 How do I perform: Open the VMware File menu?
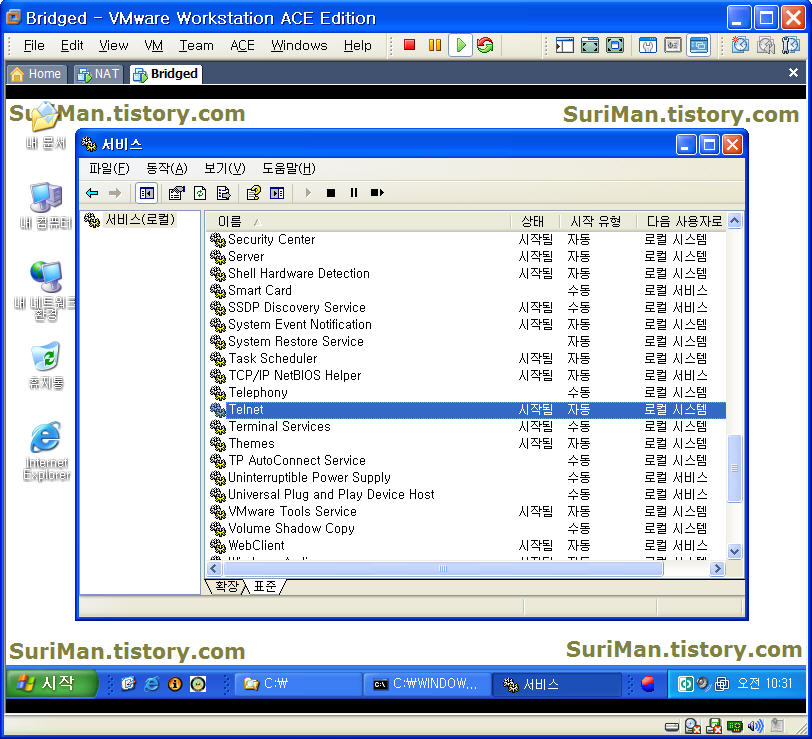coord(34,46)
